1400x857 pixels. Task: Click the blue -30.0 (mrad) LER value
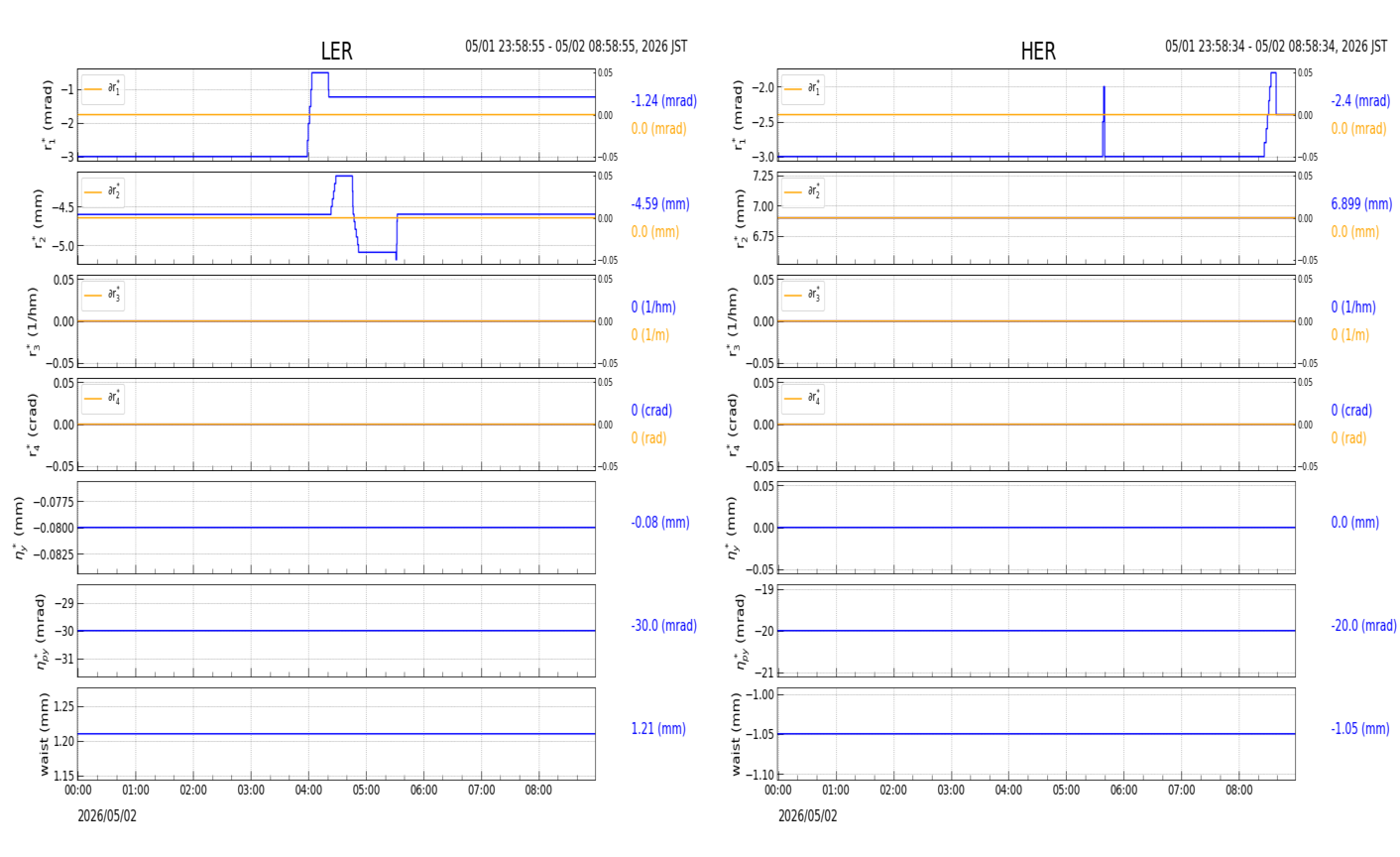point(663,626)
